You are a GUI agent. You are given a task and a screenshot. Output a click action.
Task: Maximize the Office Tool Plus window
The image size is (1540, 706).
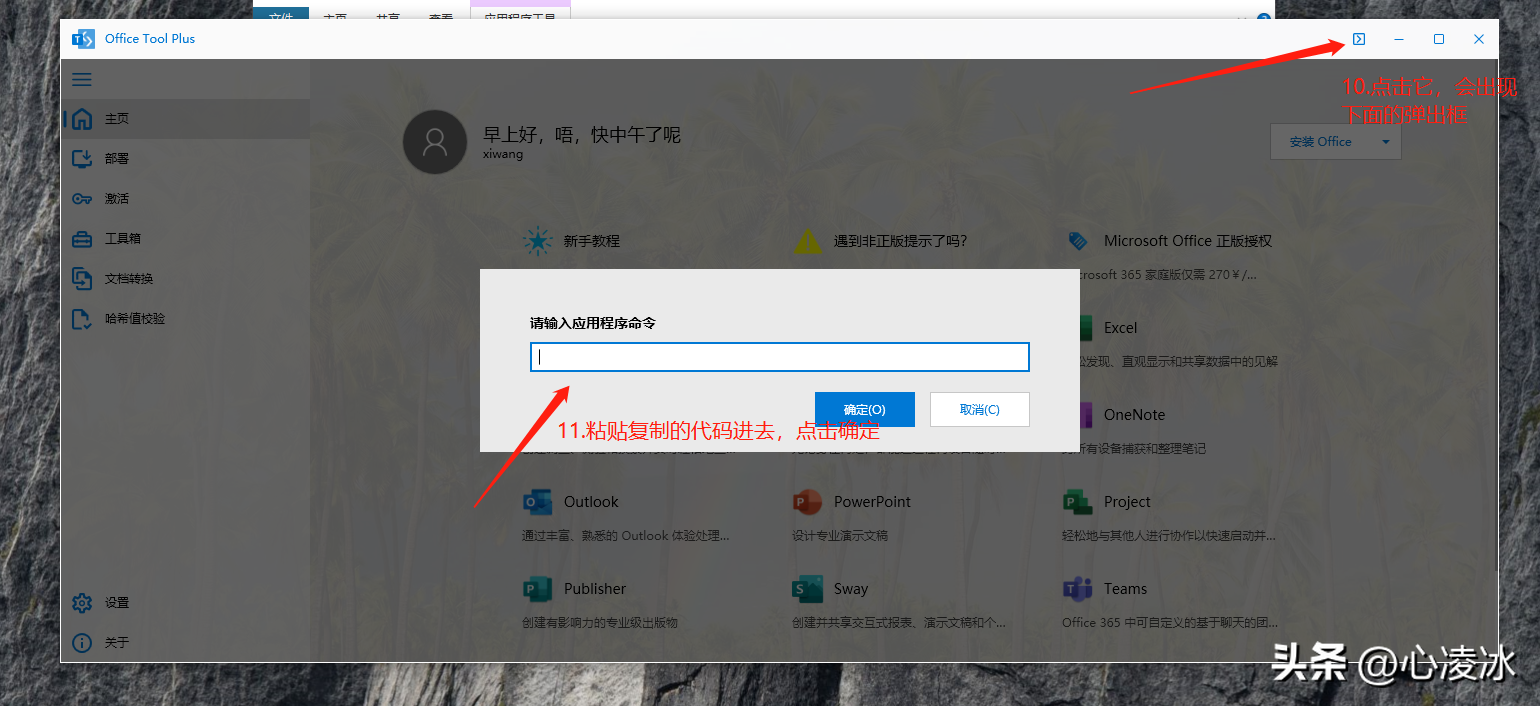(1439, 39)
